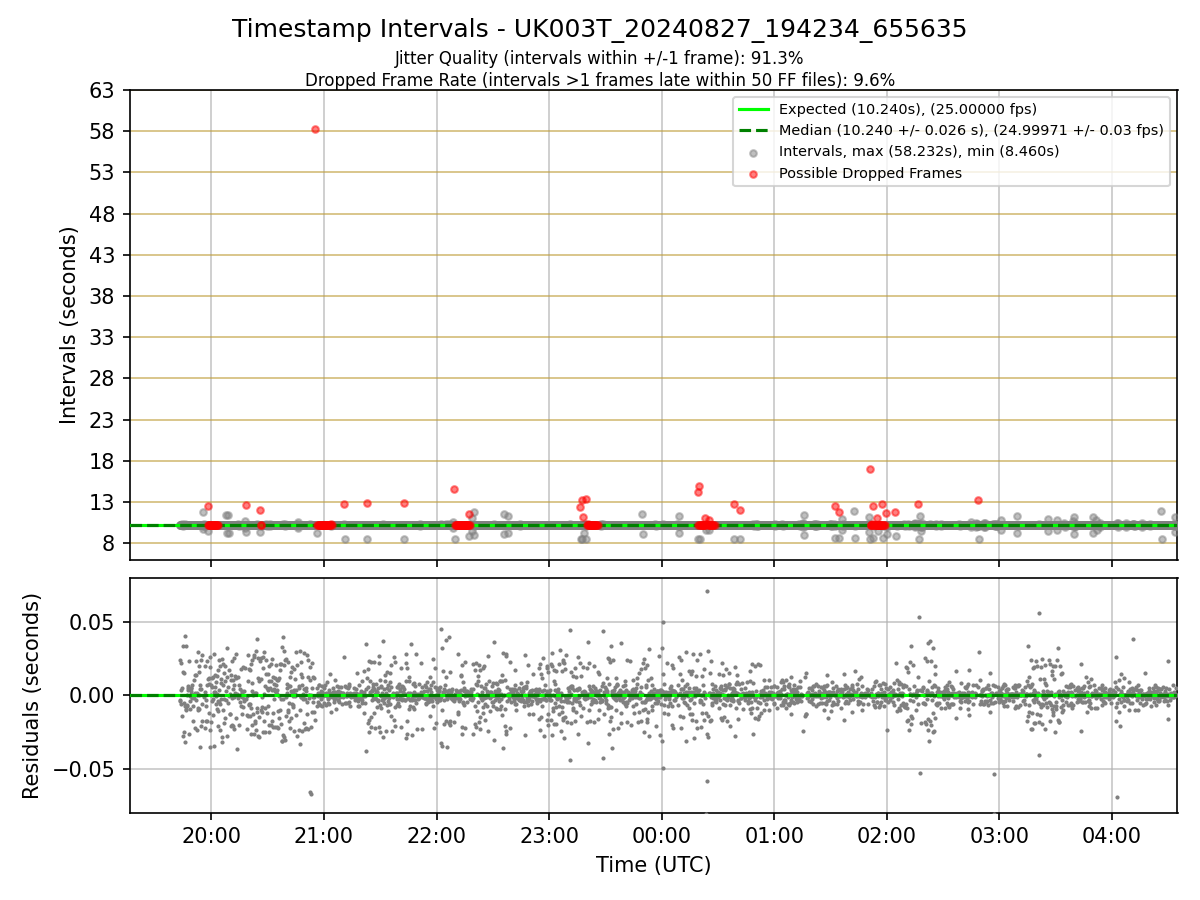This screenshot has height=900, width=1200.
Task: Click legend entry 'Possible Dropped Frames'
Action: tap(870, 173)
